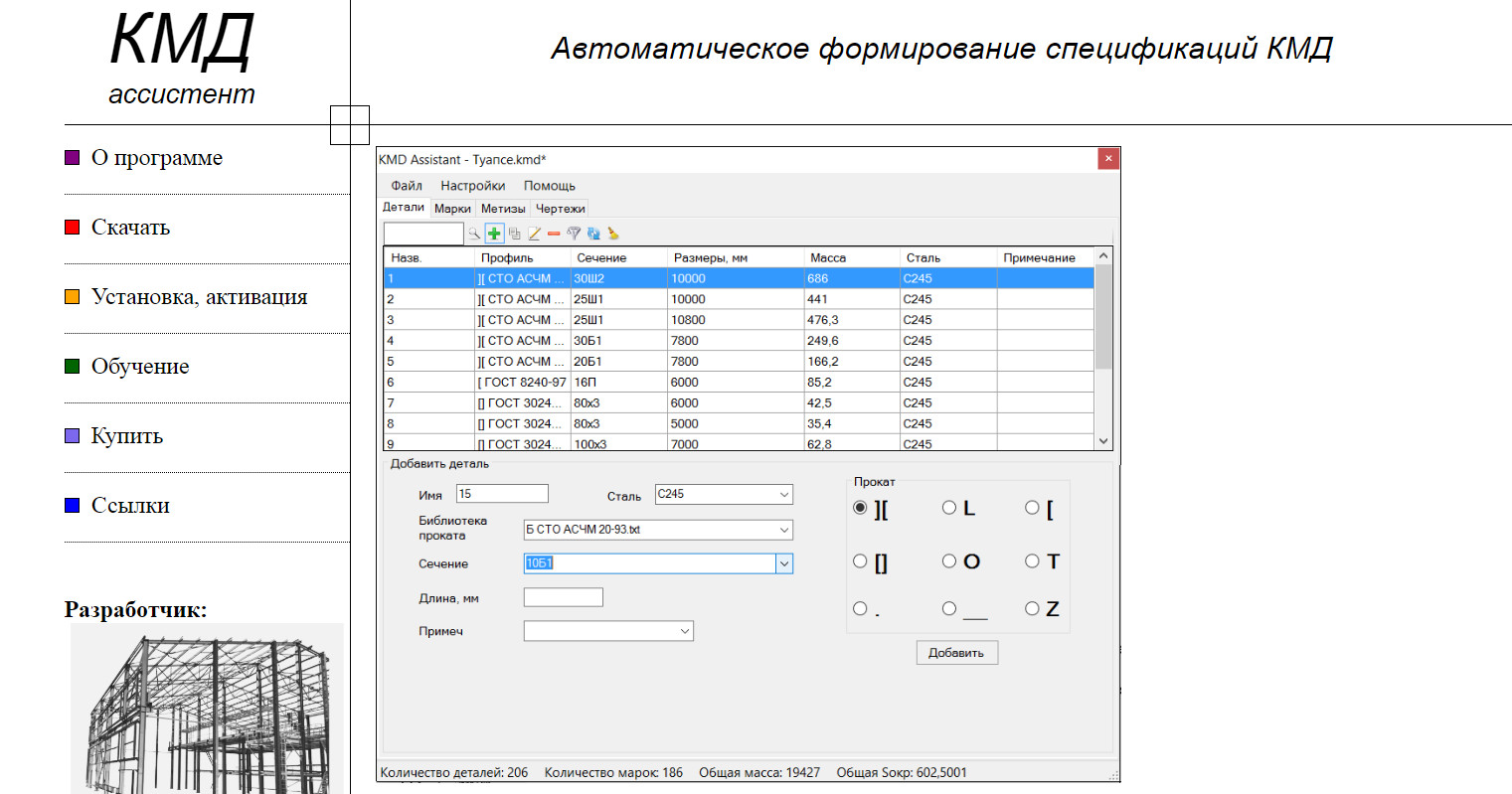The image size is (1512, 794).
Task: Click the magnifier search icon in toolbar
Action: click(474, 234)
